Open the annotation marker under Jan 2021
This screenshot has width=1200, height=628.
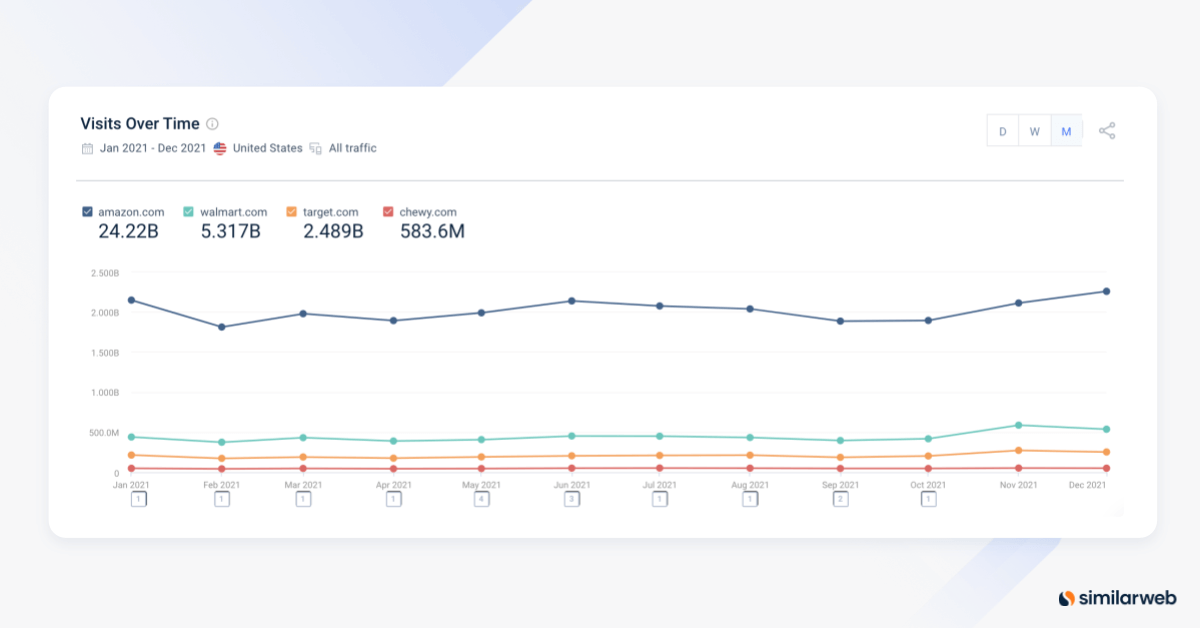tap(140, 499)
